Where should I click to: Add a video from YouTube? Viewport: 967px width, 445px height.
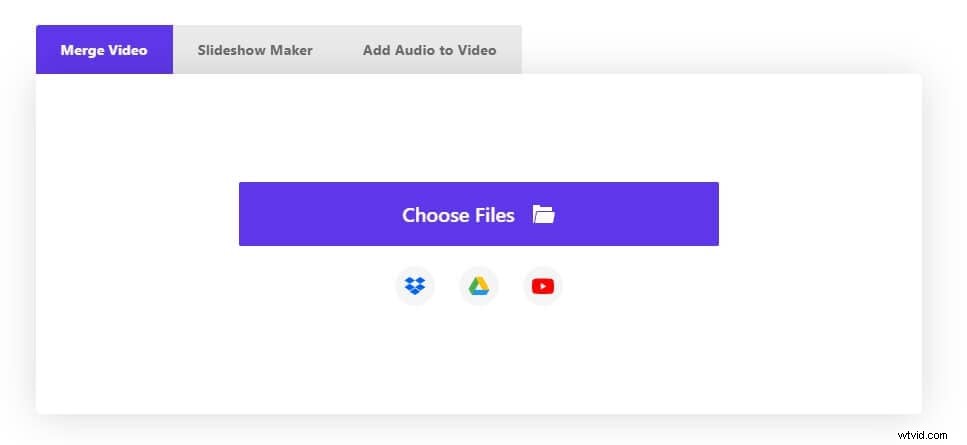pyautogui.click(x=543, y=286)
